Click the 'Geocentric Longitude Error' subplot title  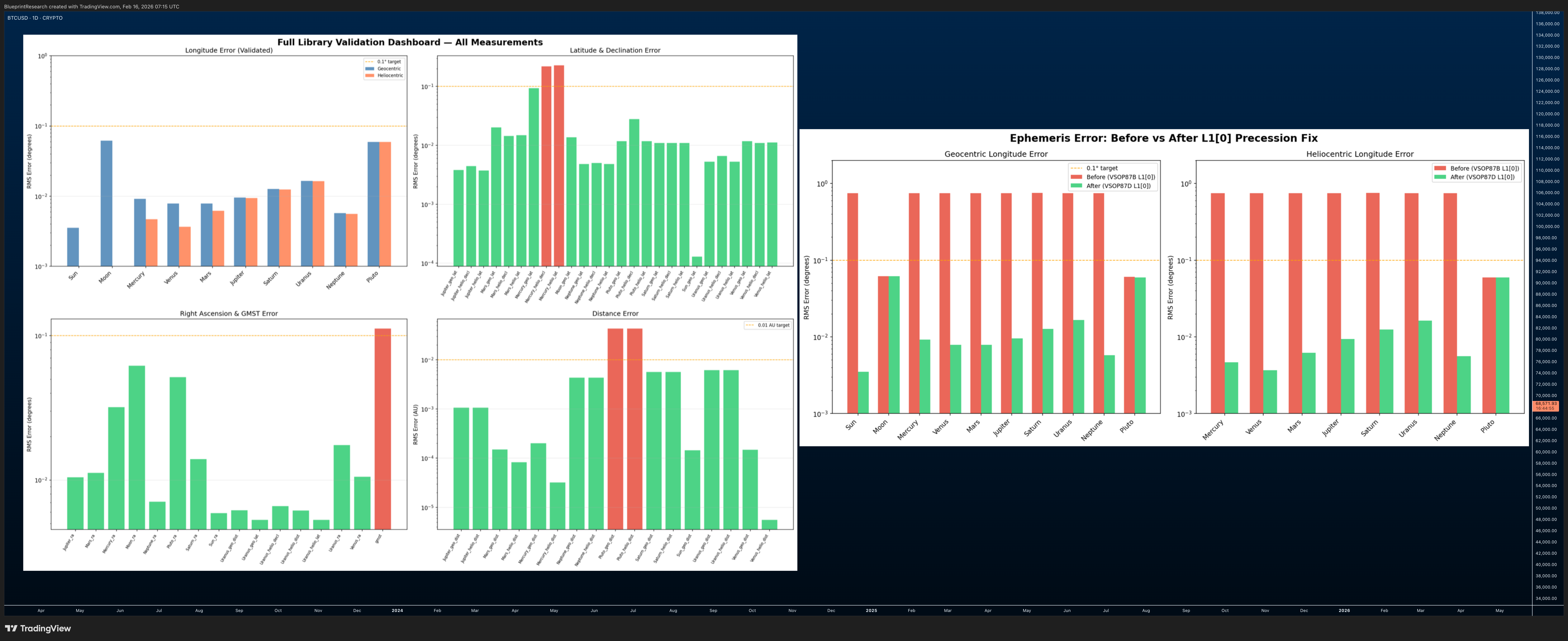[996, 154]
